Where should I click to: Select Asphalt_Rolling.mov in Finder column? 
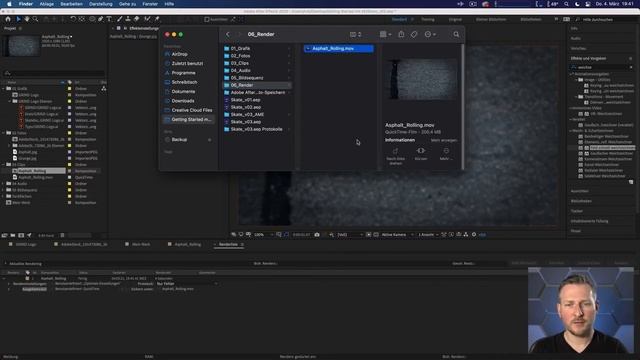pyautogui.click(x=338, y=49)
